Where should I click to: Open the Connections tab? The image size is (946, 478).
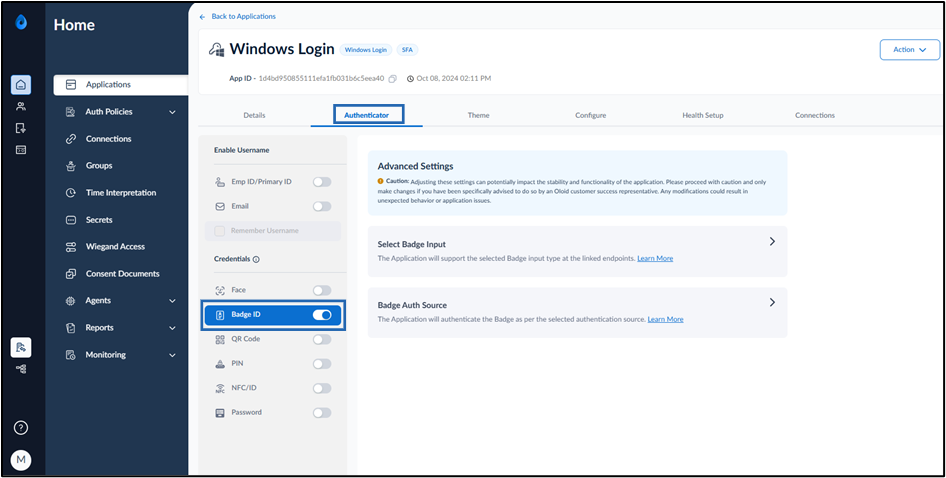(x=815, y=115)
